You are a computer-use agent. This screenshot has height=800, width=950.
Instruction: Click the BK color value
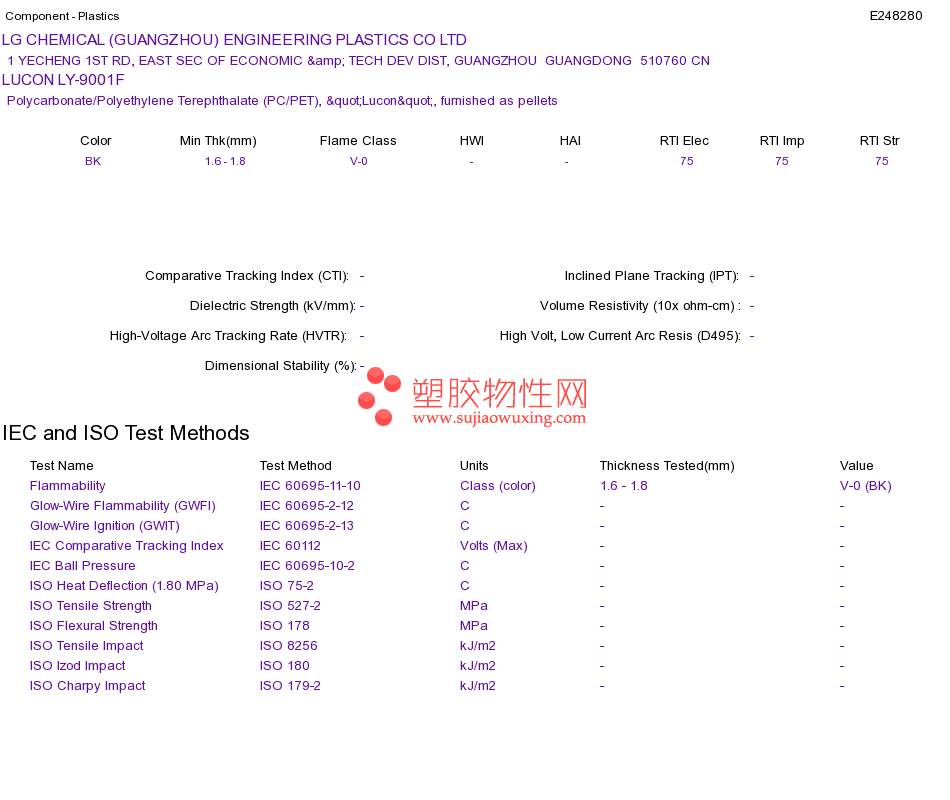coord(93,161)
